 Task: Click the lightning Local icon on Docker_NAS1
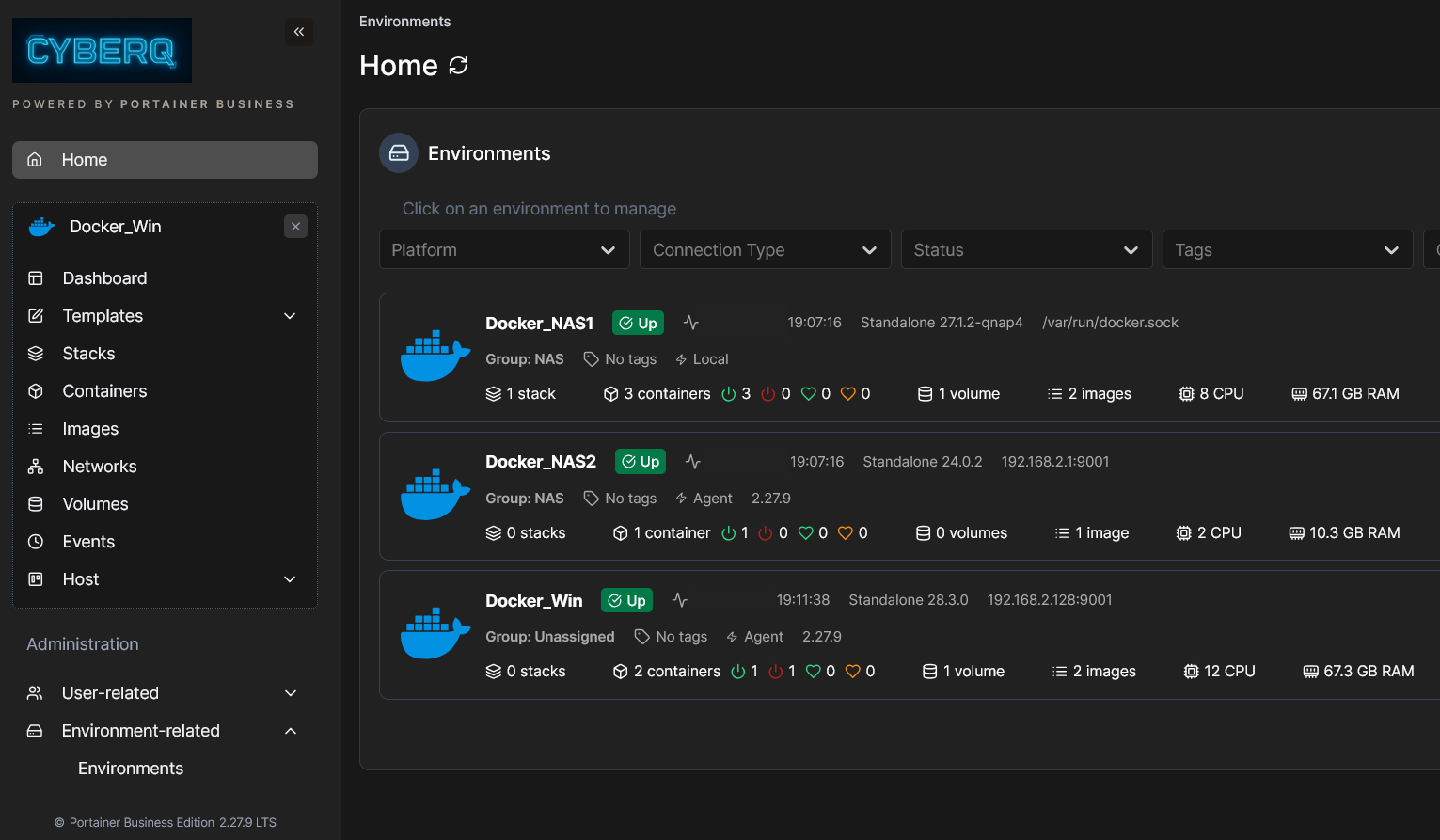(682, 359)
